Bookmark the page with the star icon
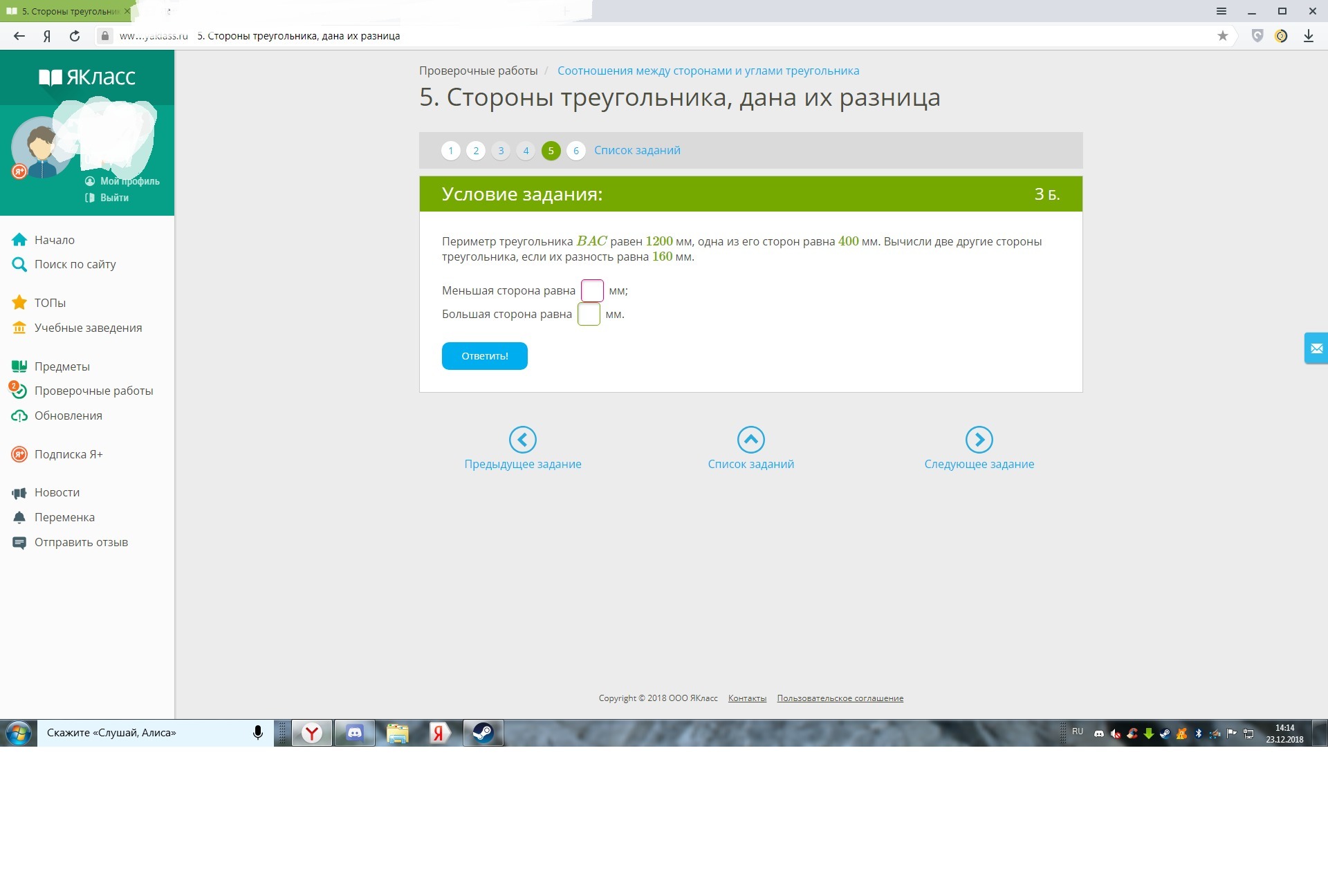This screenshot has height=896, width=1328. [x=1222, y=36]
